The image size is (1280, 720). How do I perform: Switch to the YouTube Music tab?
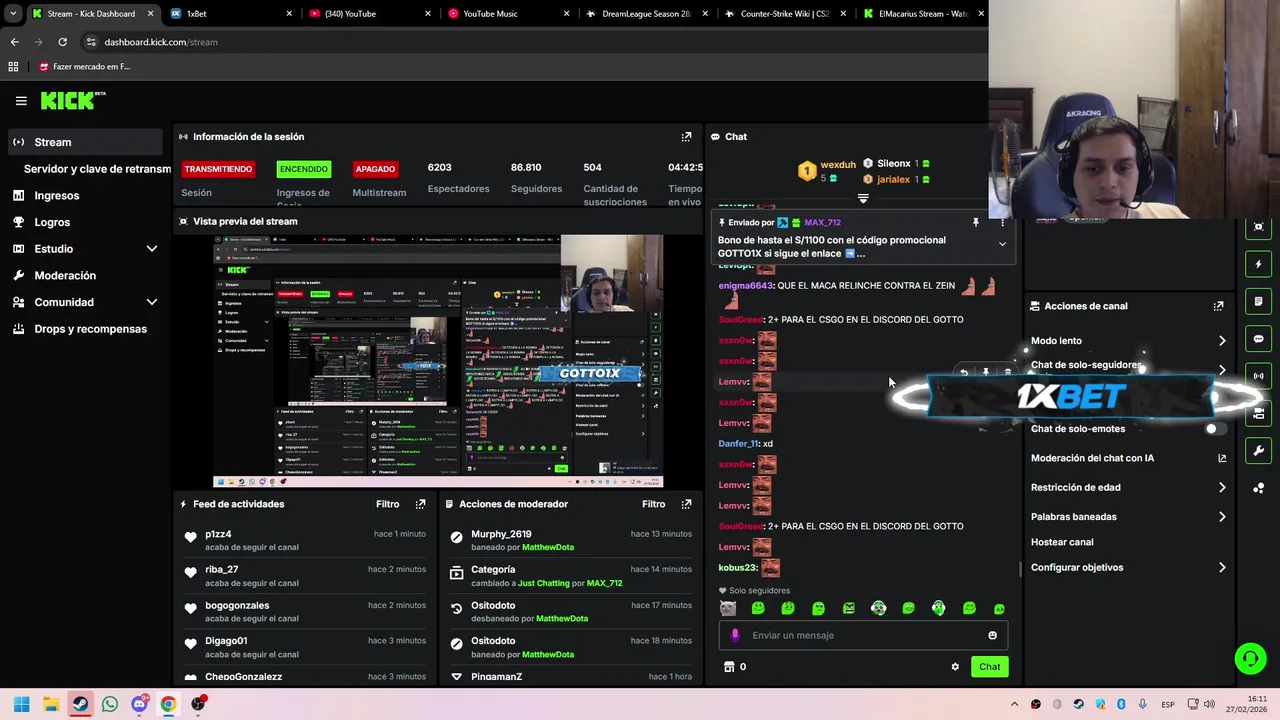[x=508, y=14]
